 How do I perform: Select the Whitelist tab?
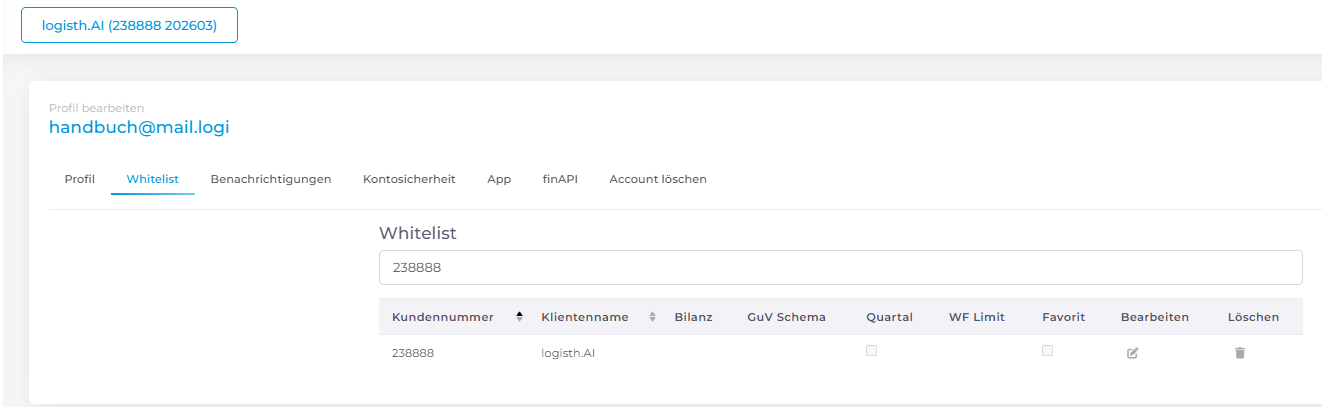tap(153, 179)
